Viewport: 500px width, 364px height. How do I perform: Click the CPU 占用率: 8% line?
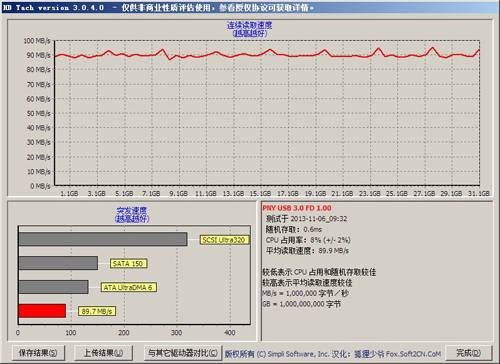coord(308,240)
